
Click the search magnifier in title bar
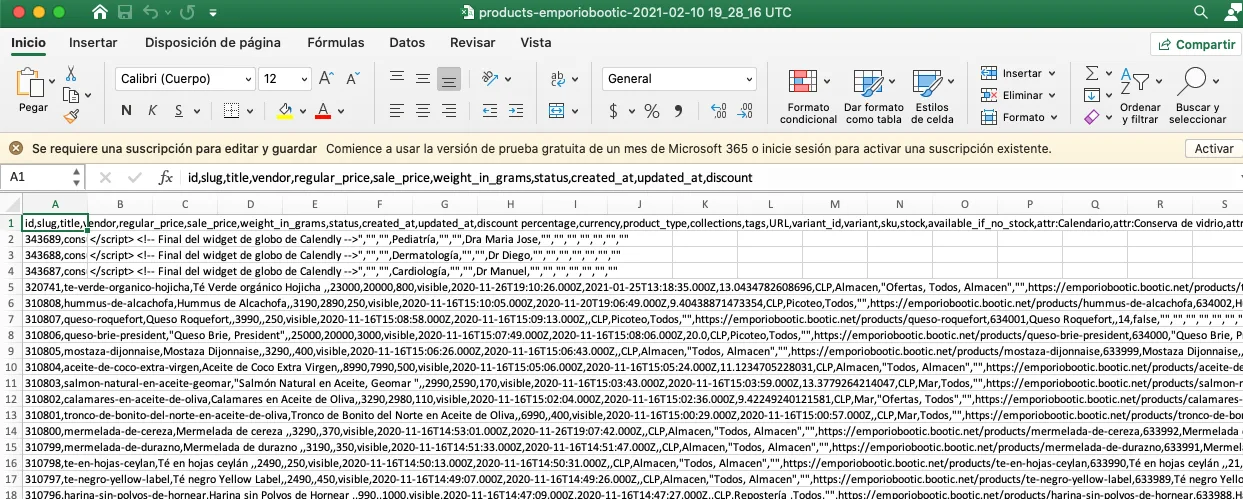[x=1200, y=14]
